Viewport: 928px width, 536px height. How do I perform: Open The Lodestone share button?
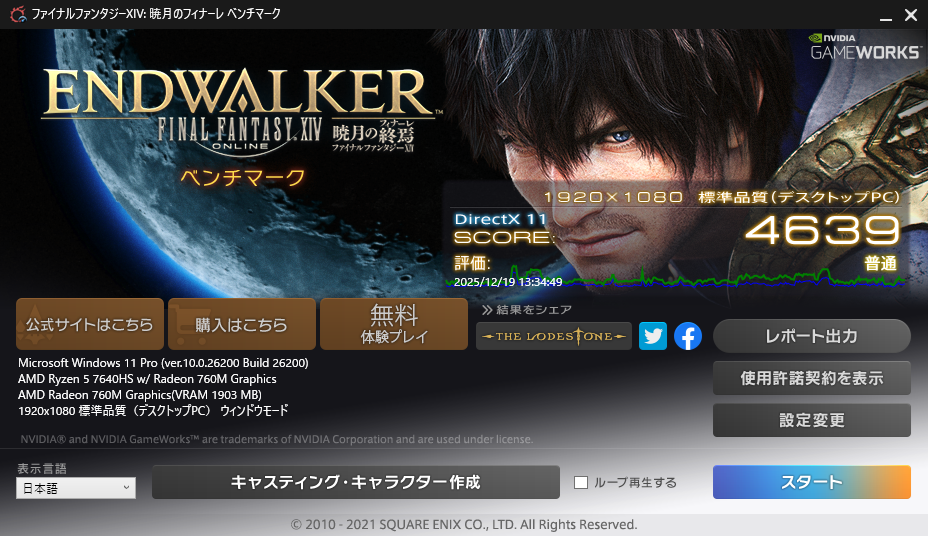point(553,336)
